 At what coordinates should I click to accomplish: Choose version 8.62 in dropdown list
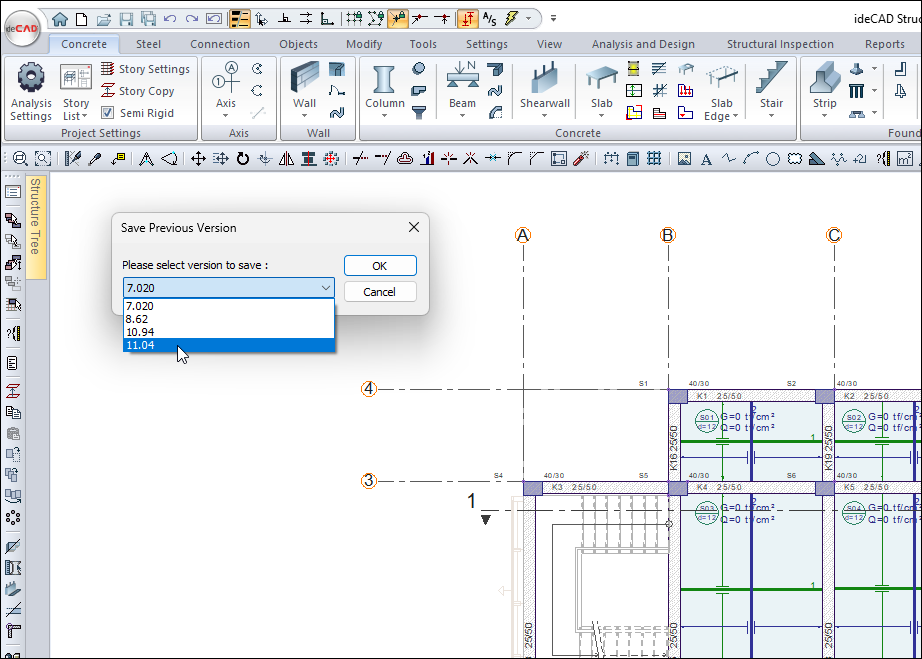coord(228,319)
